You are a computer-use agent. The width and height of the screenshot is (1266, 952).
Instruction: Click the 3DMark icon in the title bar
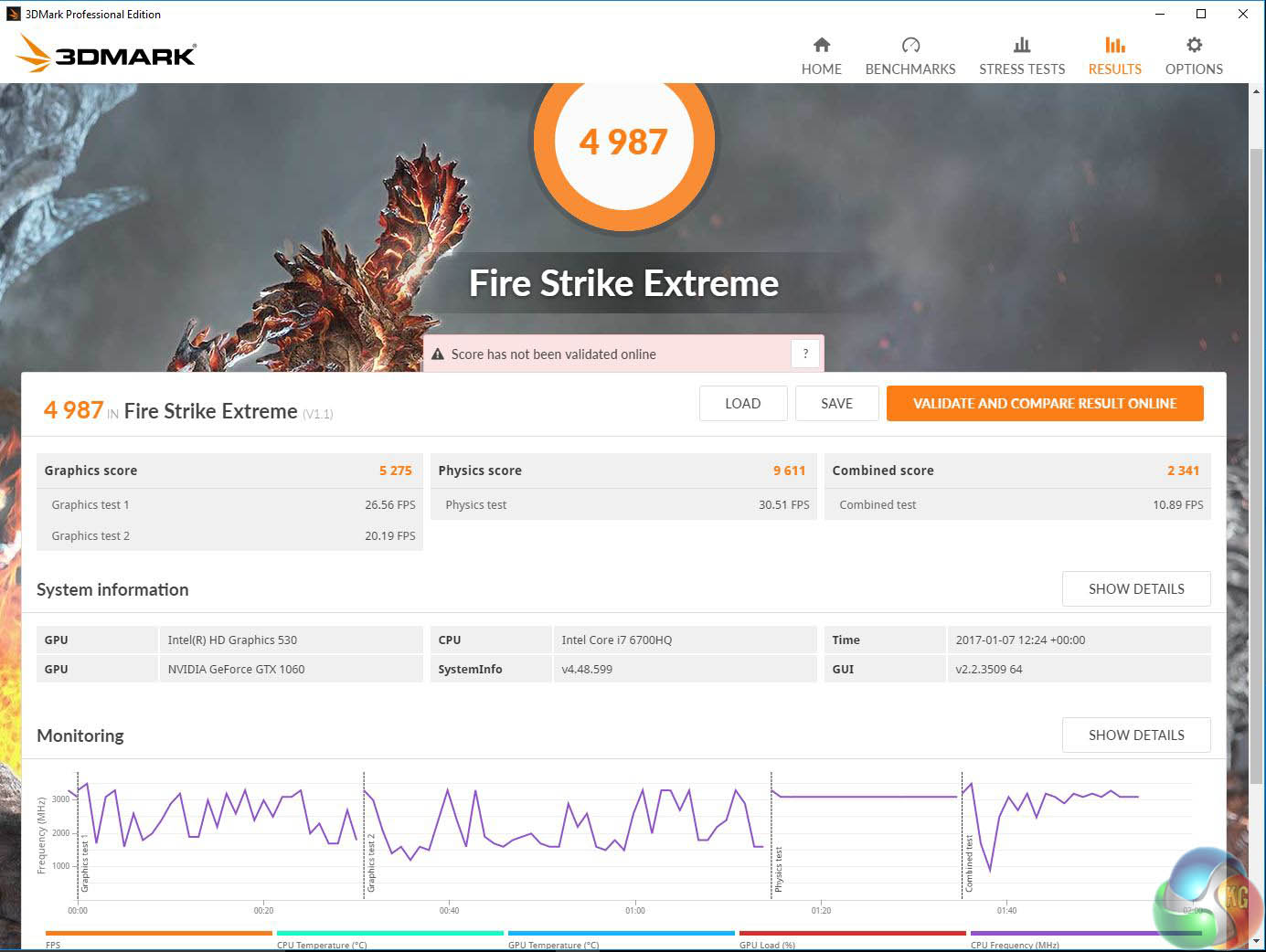pyautogui.click(x=13, y=14)
